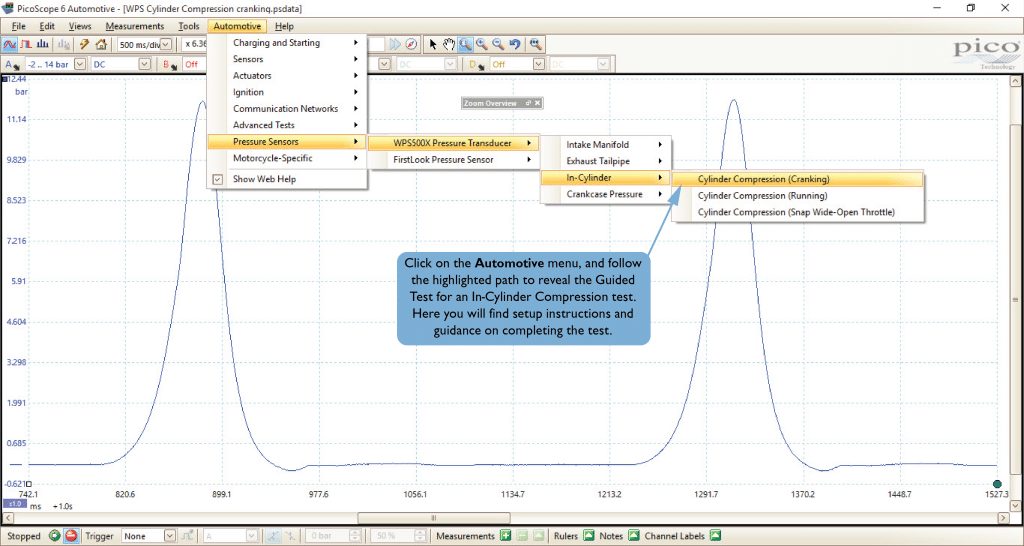Click the pin icon on Zoom Overview
Screen dimensions: 1024x546
pos(528,103)
